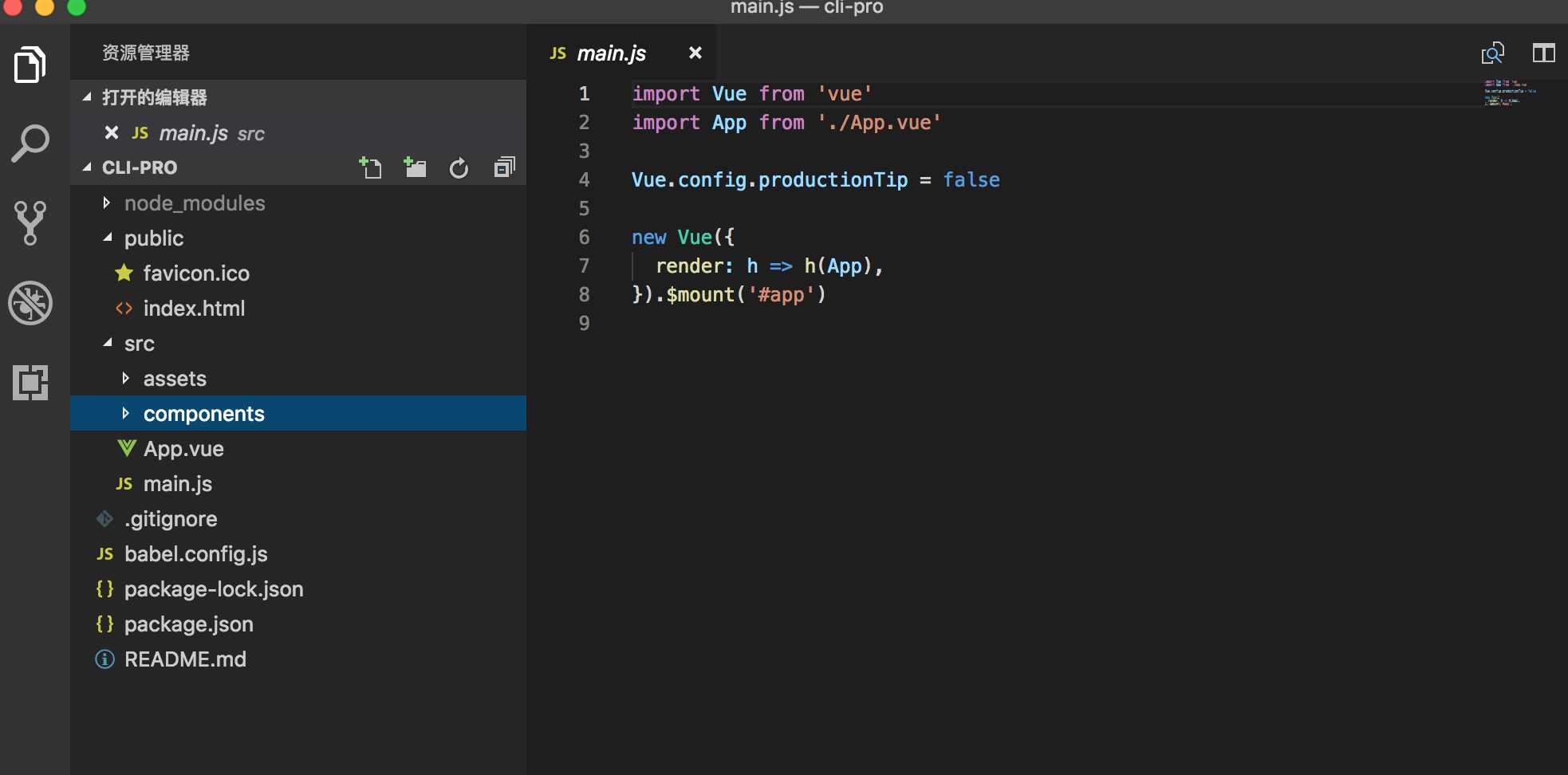1568x775 pixels.
Task: Select main.js src in the open editors list
Action: [298, 132]
